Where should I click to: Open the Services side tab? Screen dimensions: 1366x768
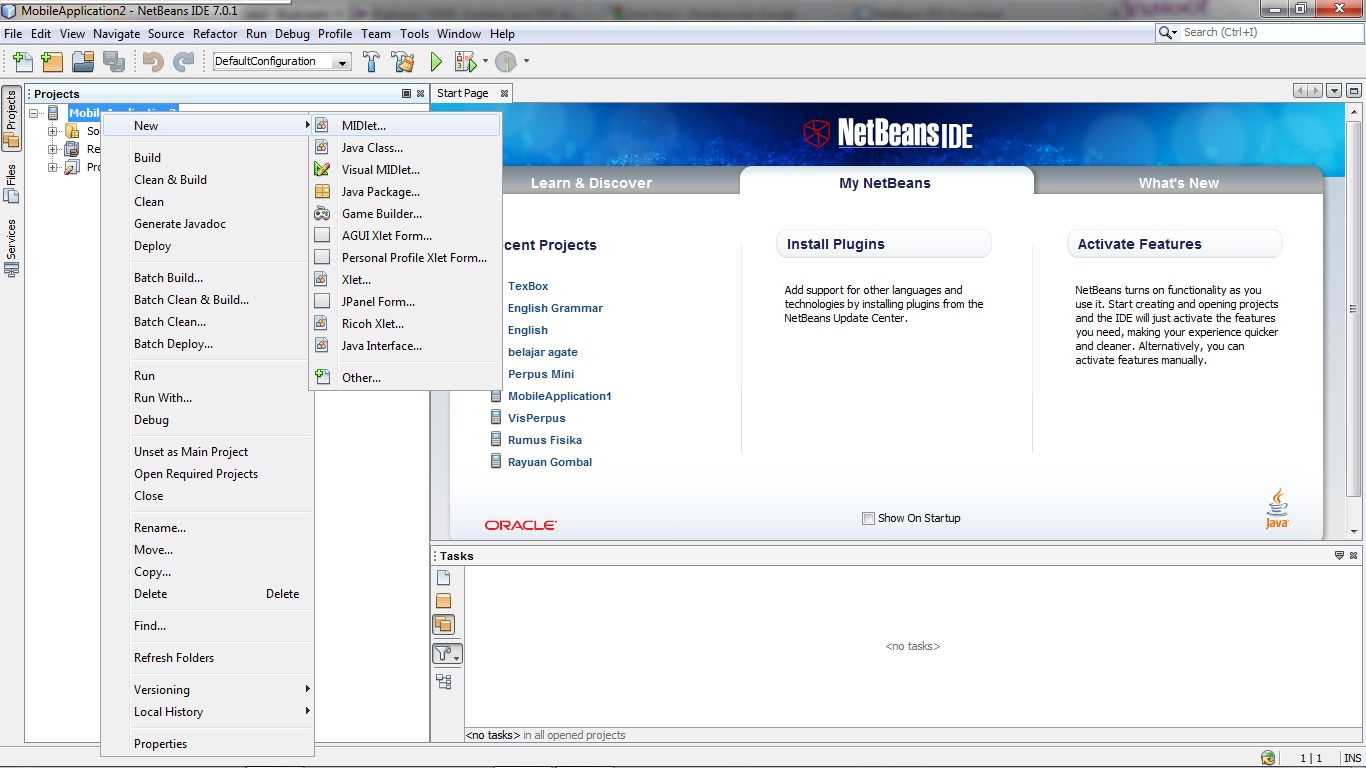tap(11, 248)
